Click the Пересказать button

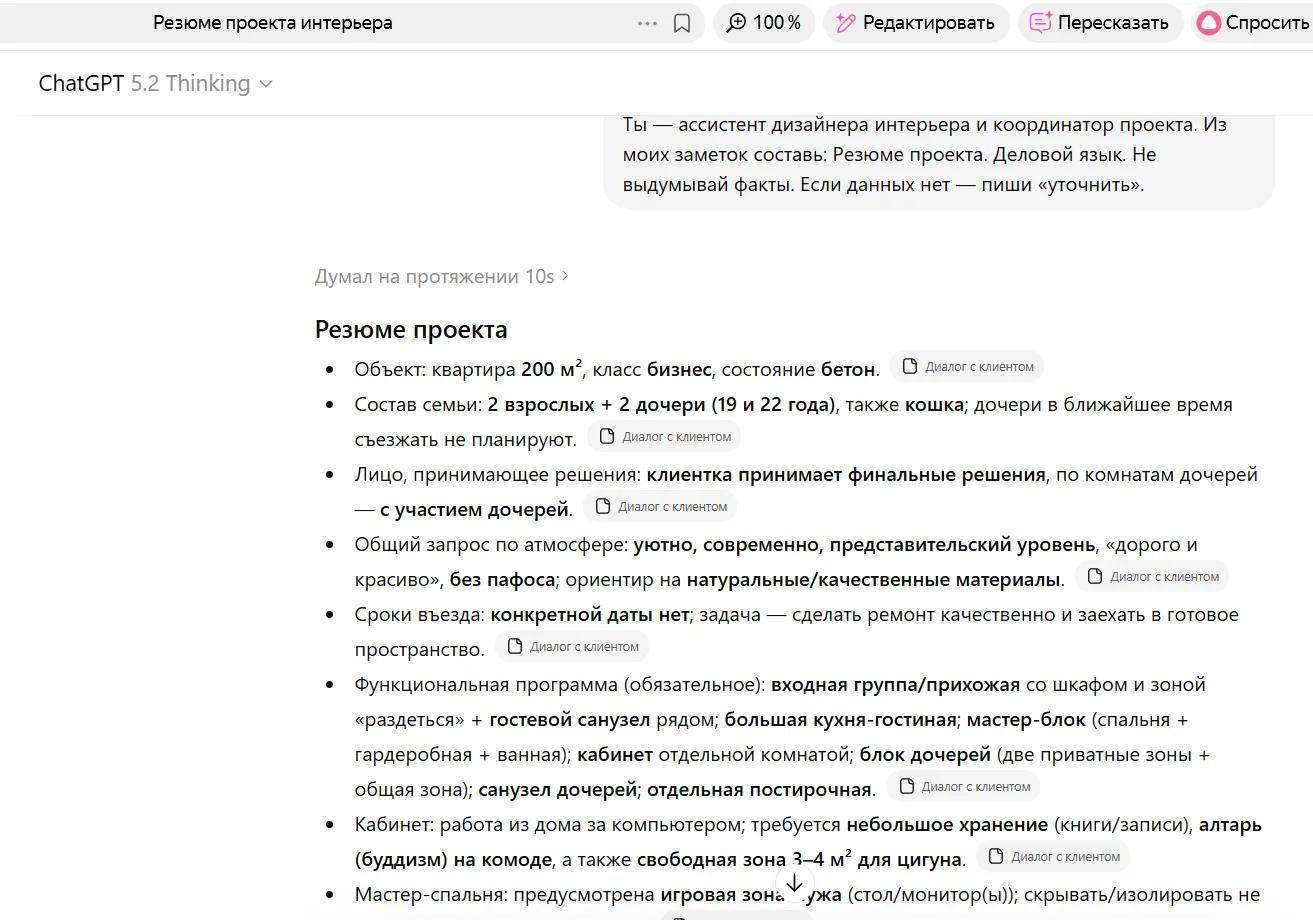pyautogui.click(x=1100, y=23)
